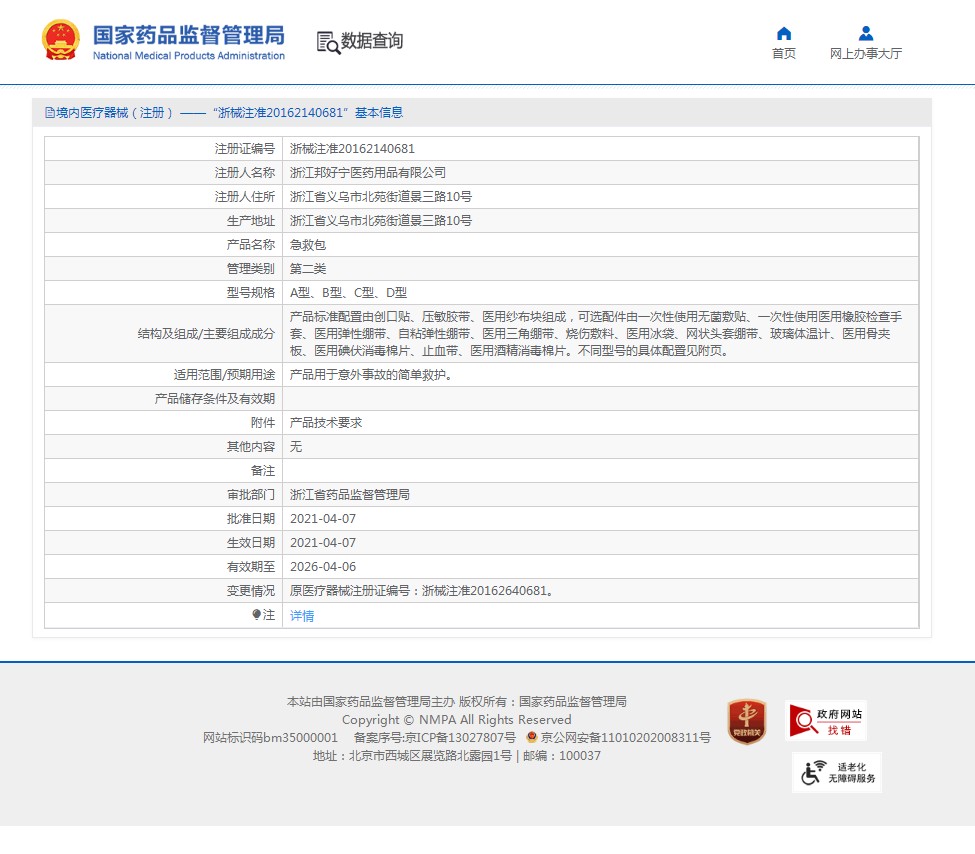
Task: Click the 注册证编号 row label
Action: 244,149
